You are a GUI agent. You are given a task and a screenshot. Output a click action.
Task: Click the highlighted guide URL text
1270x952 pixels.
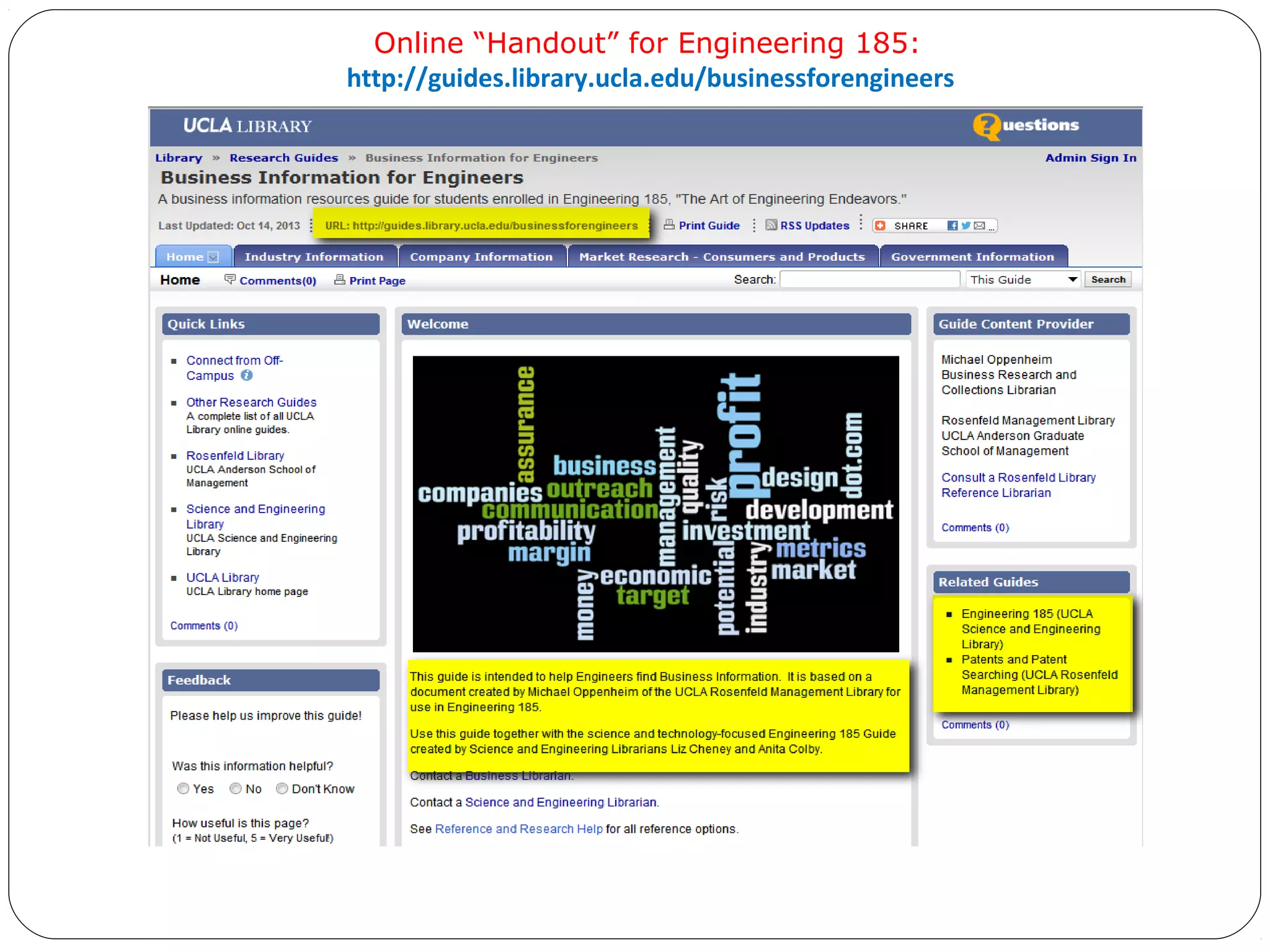481,226
